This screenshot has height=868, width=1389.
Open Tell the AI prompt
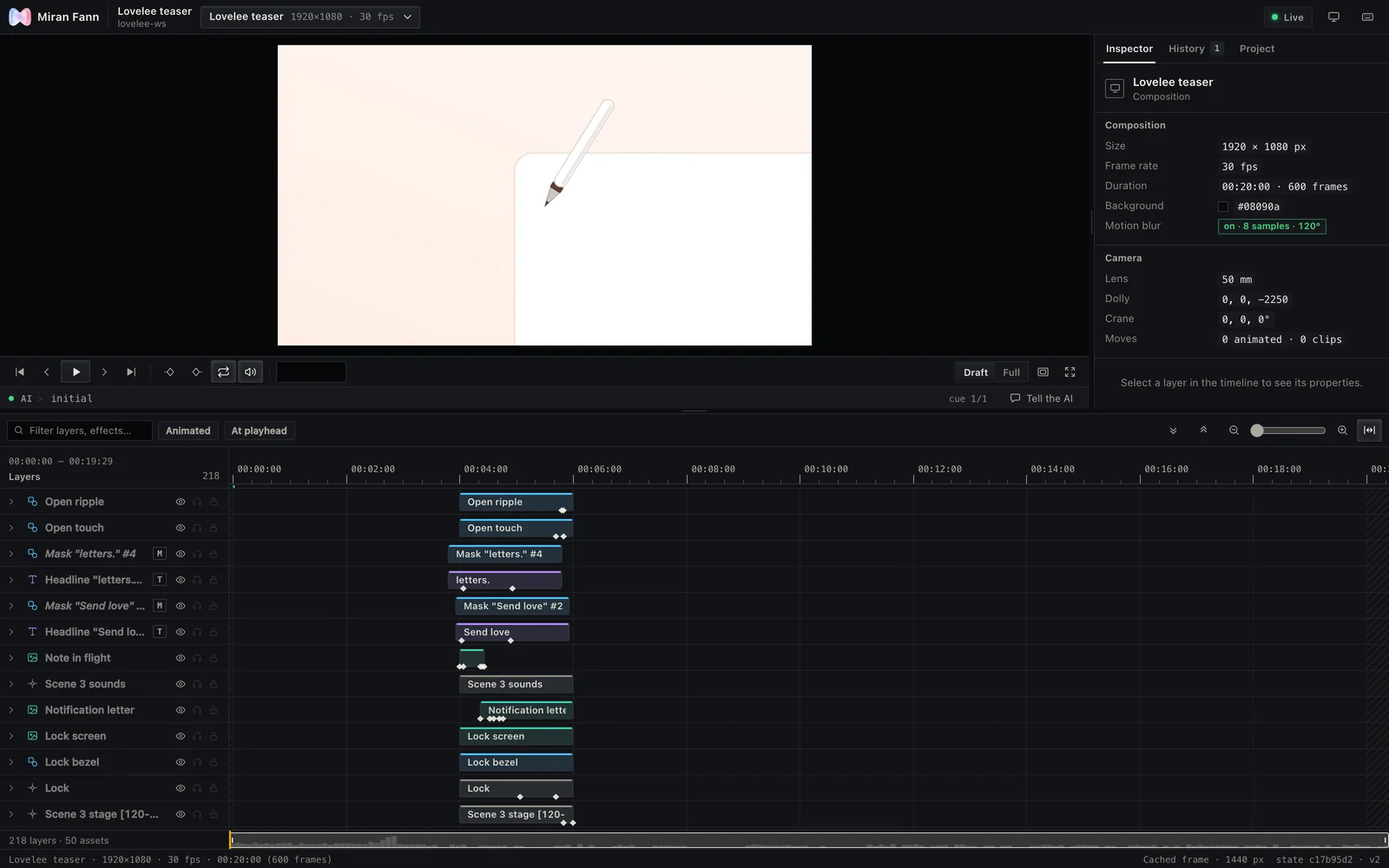tap(1041, 398)
